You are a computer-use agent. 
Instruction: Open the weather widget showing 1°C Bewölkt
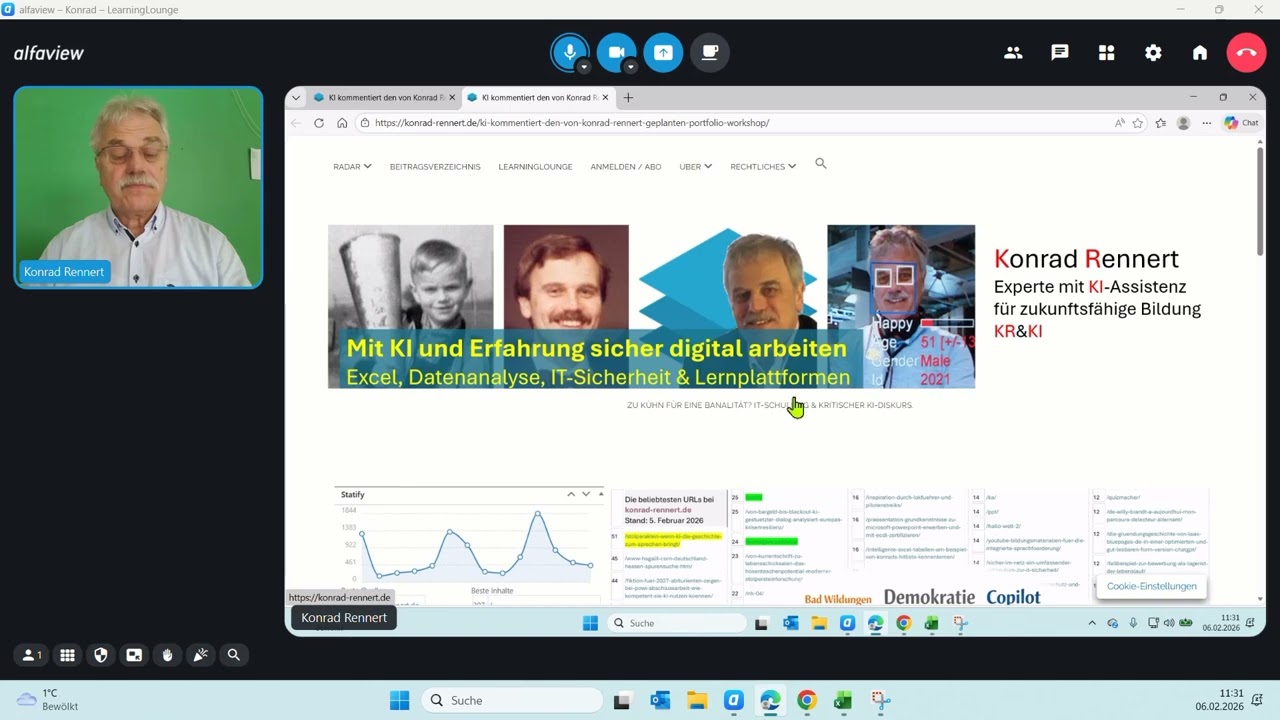[x=48, y=700]
